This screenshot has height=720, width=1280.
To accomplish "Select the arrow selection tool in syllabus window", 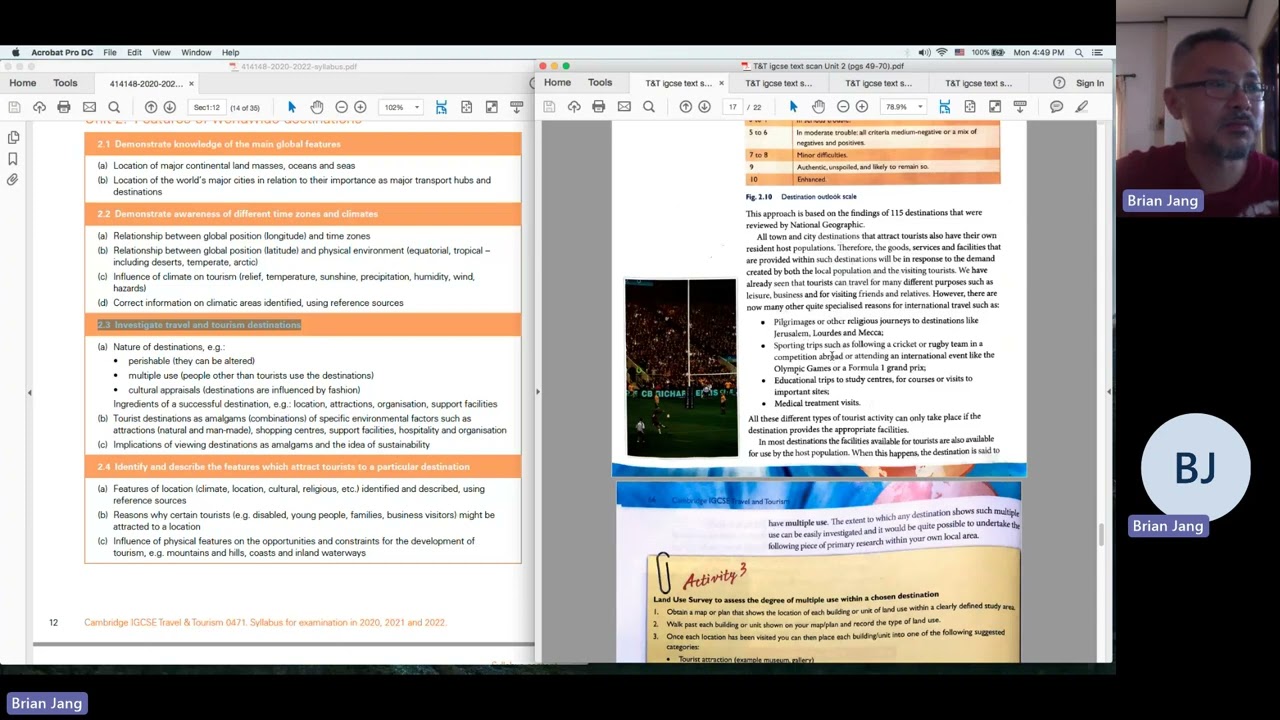I will 292,107.
